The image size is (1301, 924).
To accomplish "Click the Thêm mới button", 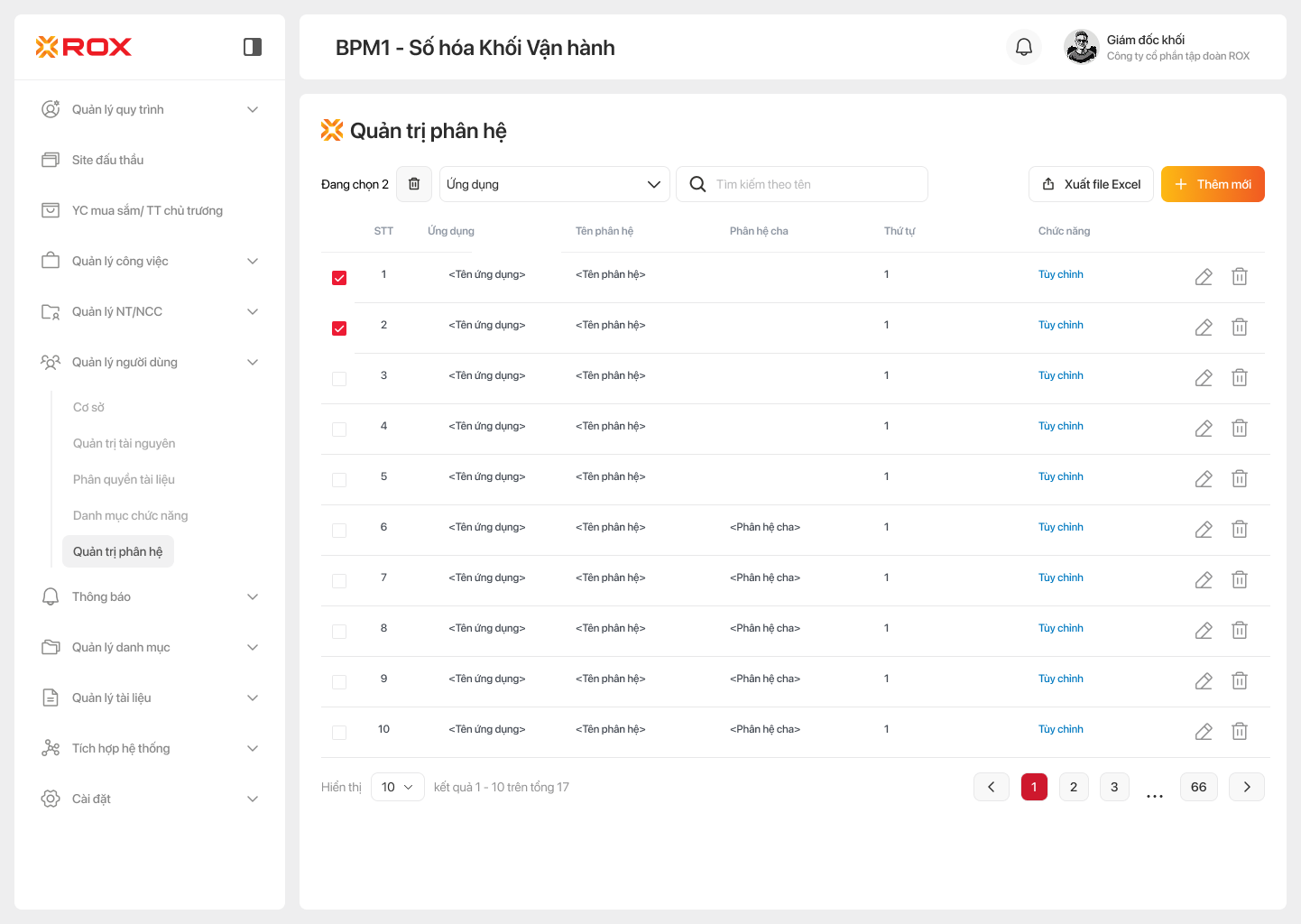I will [1213, 184].
